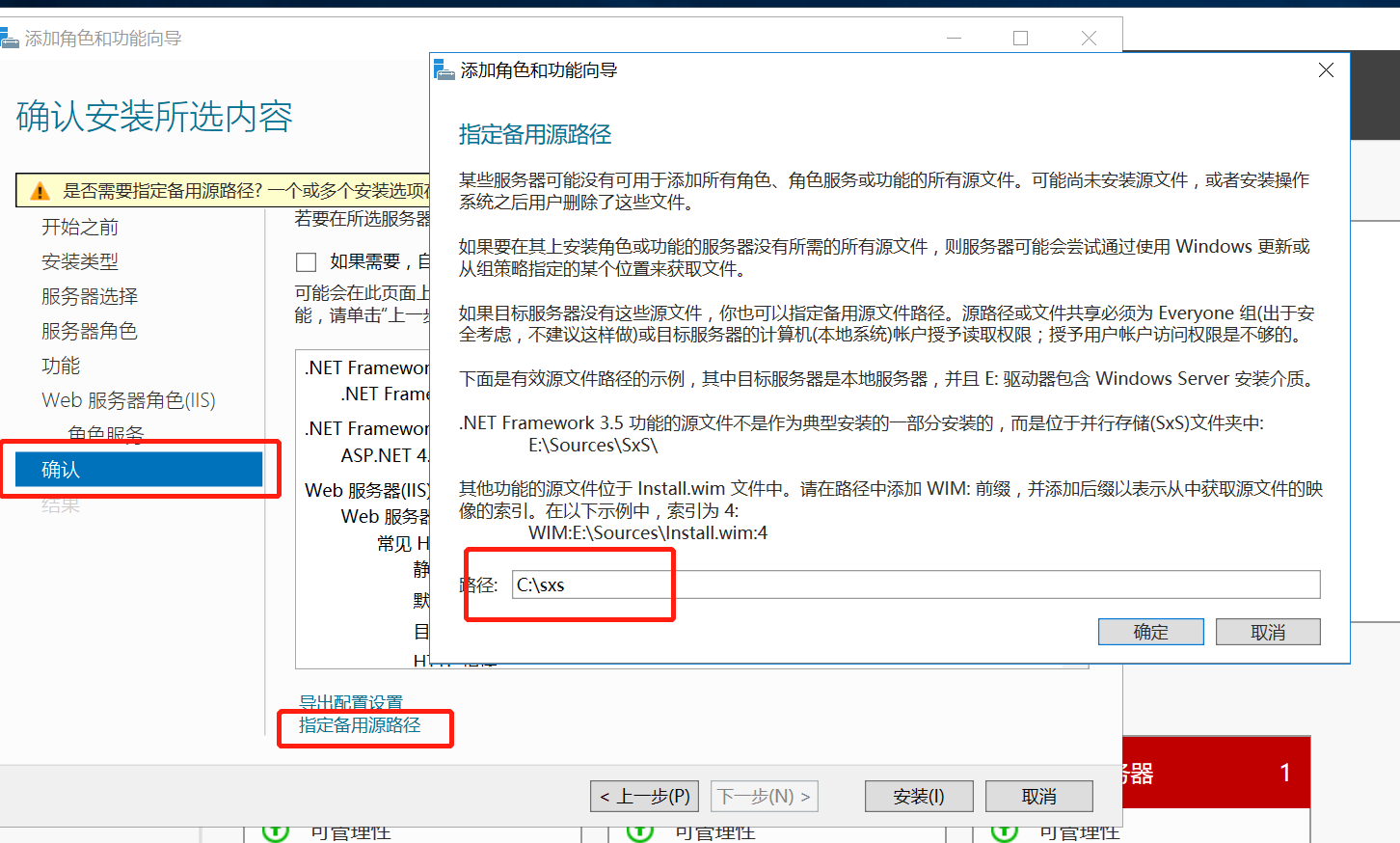Confirm the source path with 确定

point(1150,632)
